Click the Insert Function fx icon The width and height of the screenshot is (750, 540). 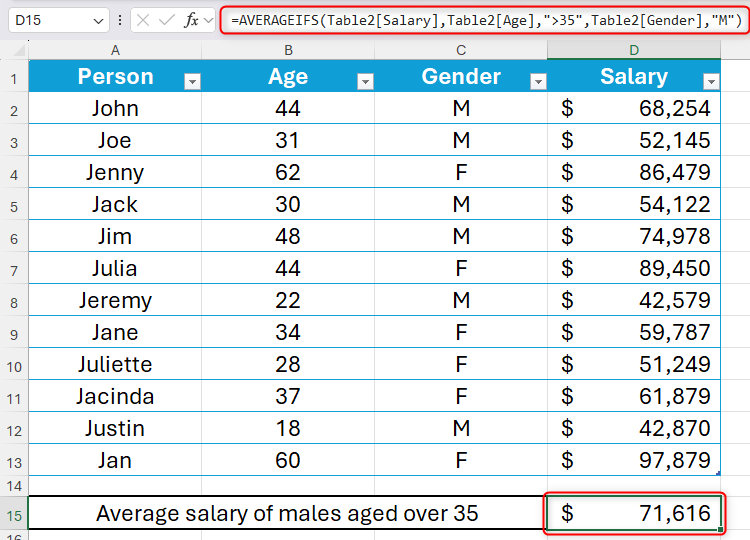[191, 20]
